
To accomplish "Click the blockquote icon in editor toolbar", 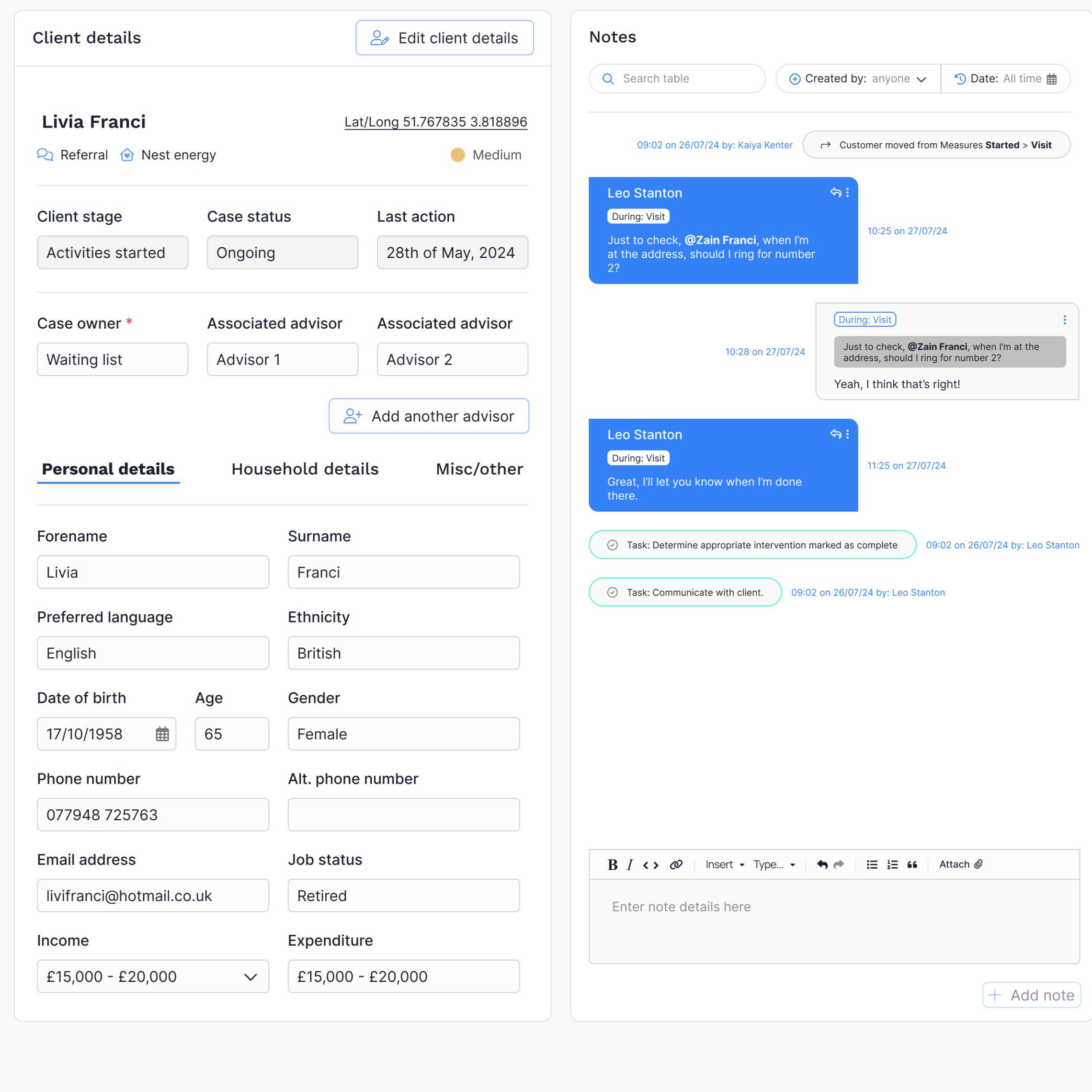I will pos(912,864).
